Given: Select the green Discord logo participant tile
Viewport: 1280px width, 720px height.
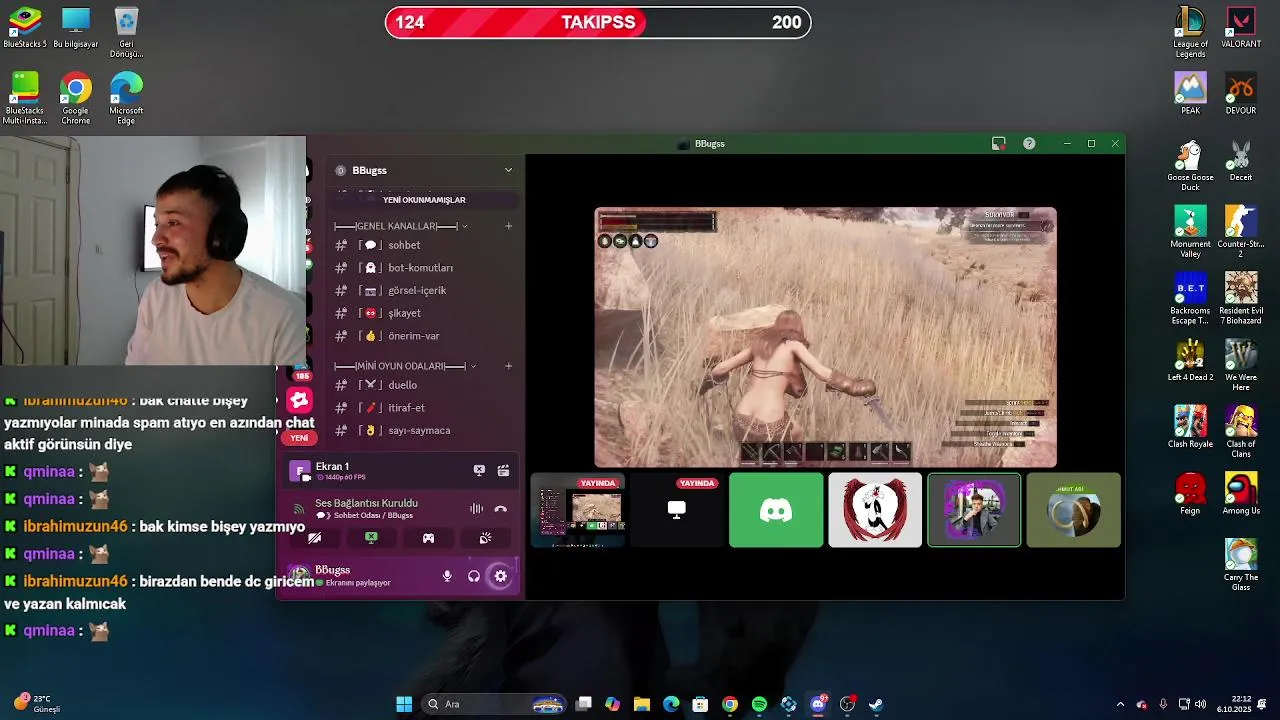Looking at the screenshot, I should coord(776,511).
